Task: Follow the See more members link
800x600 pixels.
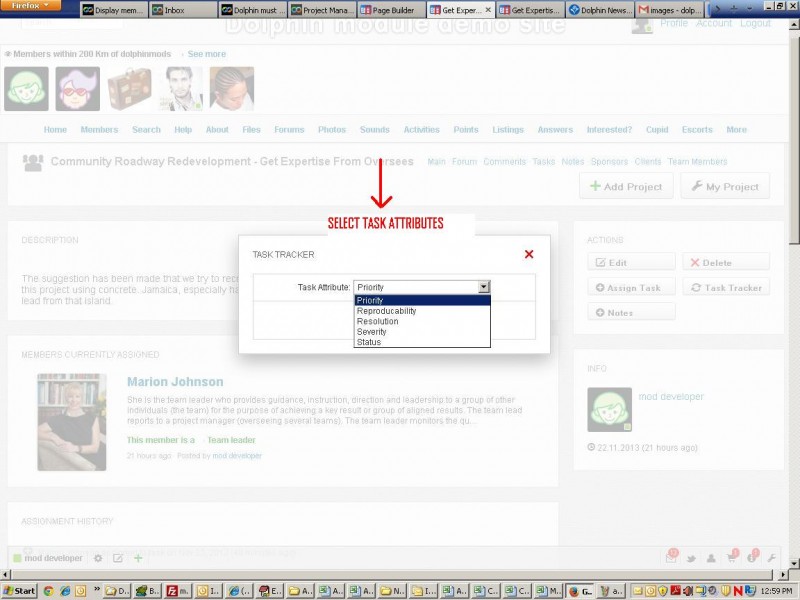Action: coord(206,54)
